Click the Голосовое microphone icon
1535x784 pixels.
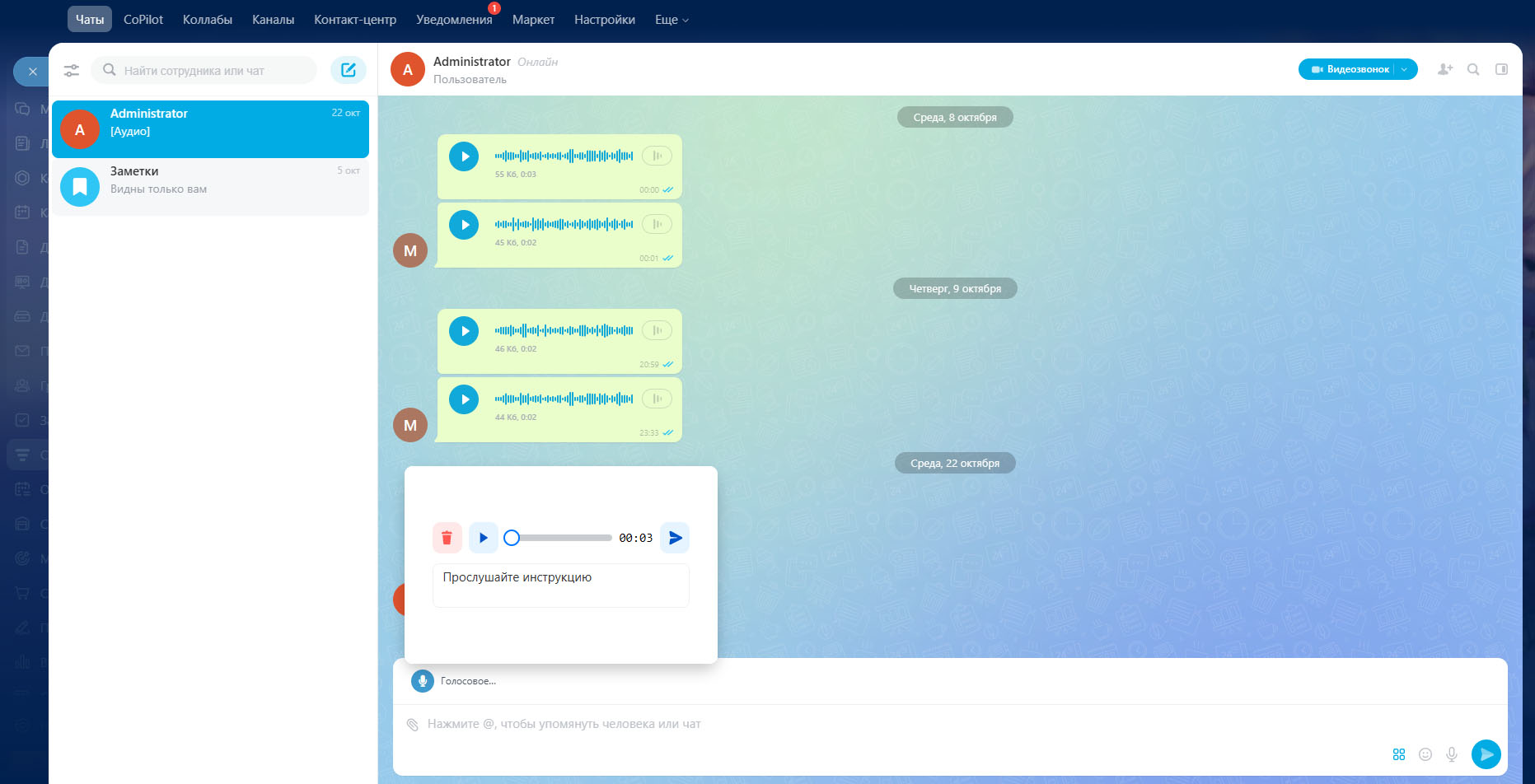pyautogui.click(x=423, y=681)
